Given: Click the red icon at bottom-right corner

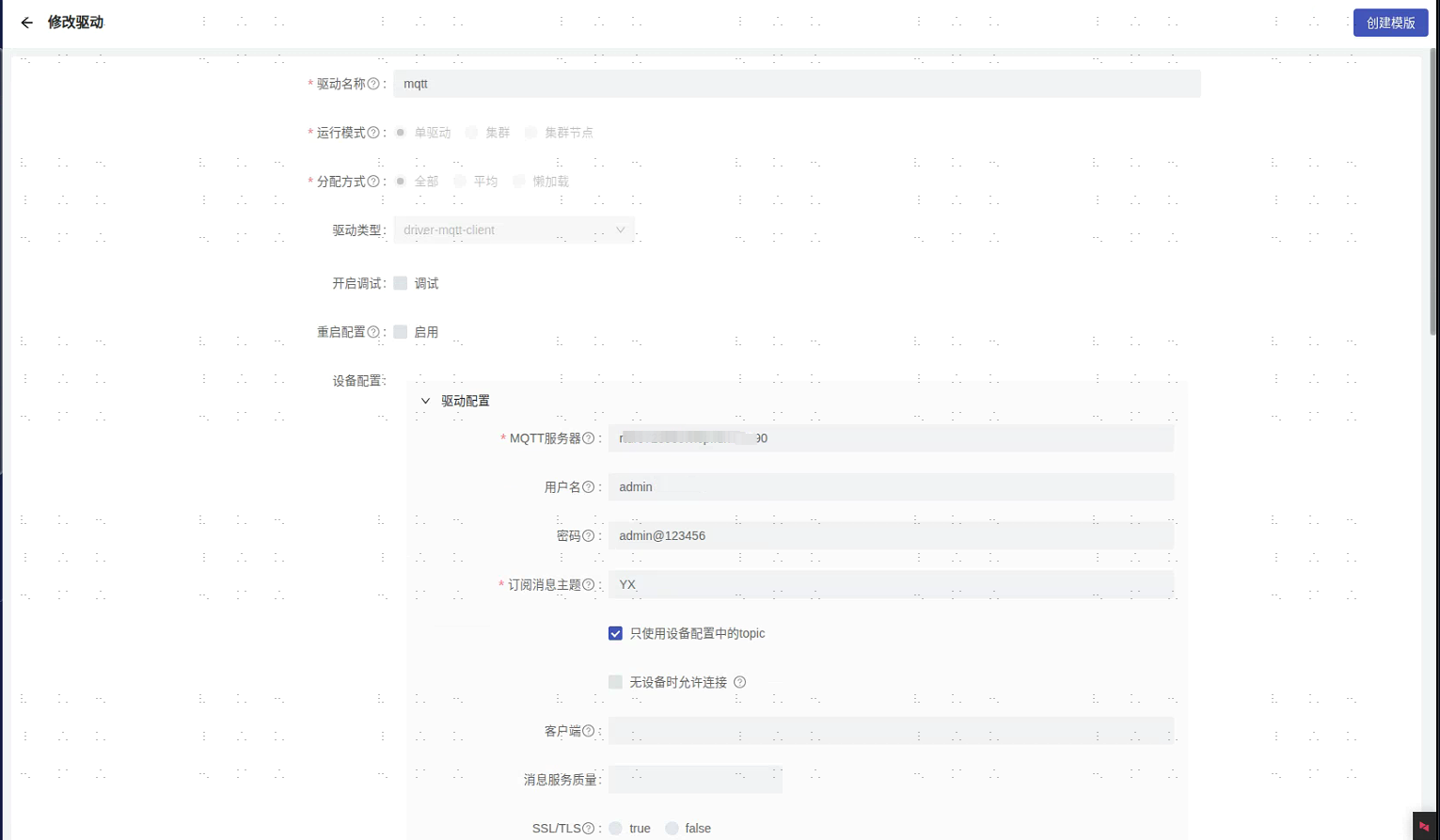Looking at the screenshot, I should pos(1424,826).
